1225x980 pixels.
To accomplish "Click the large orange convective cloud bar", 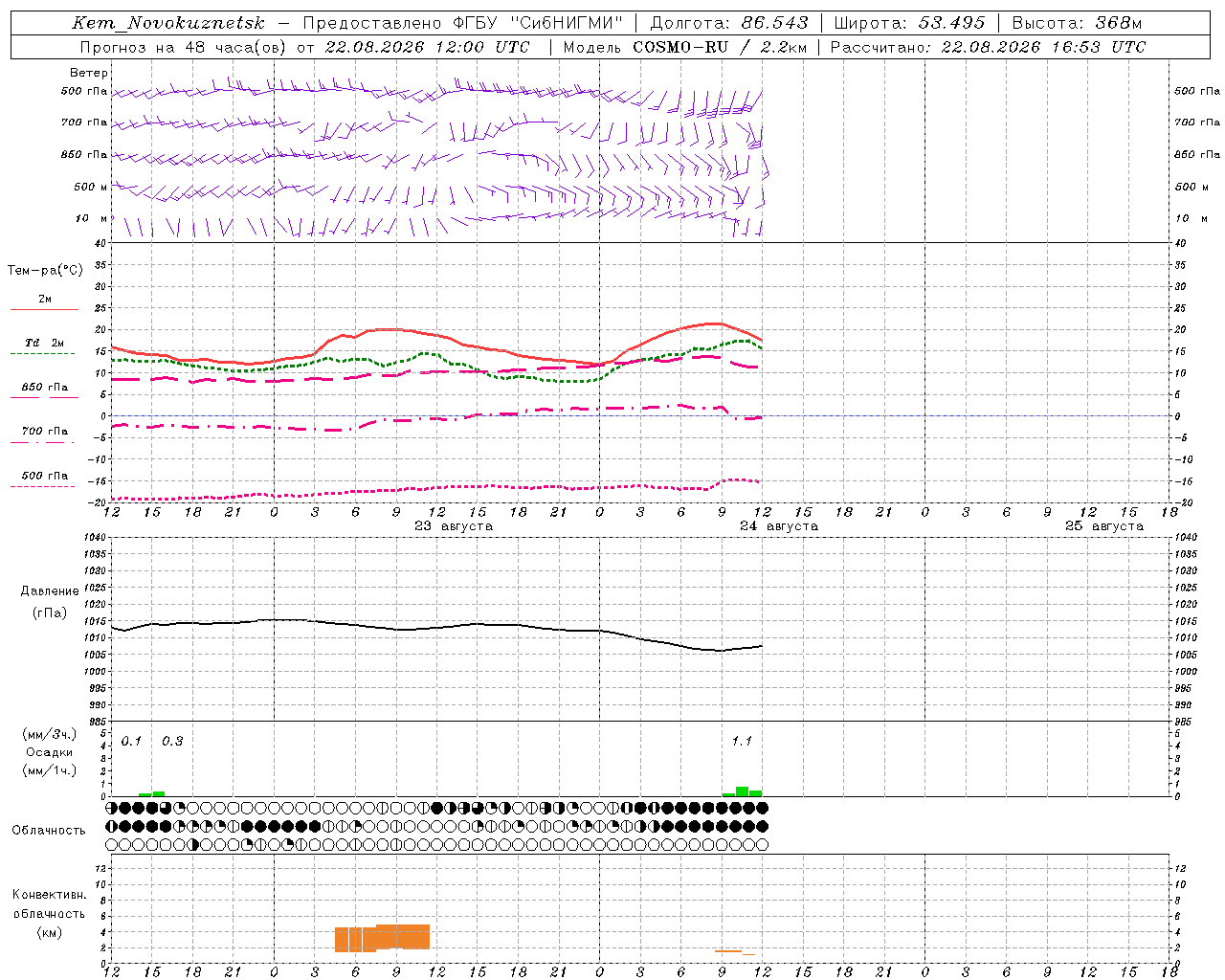I will (382, 938).
